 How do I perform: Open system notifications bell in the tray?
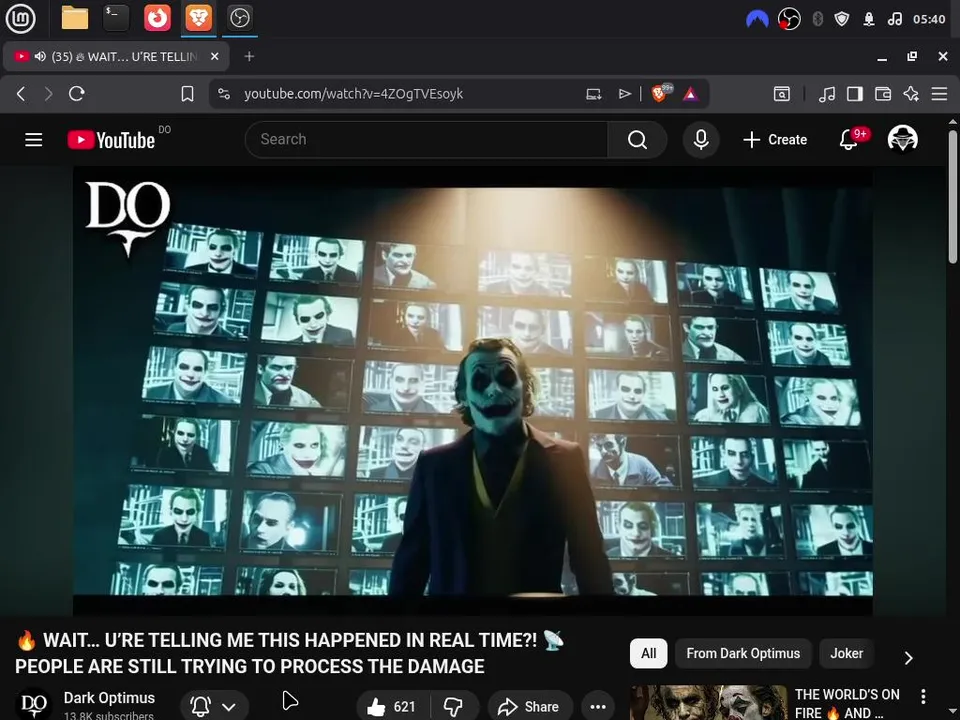click(x=869, y=20)
